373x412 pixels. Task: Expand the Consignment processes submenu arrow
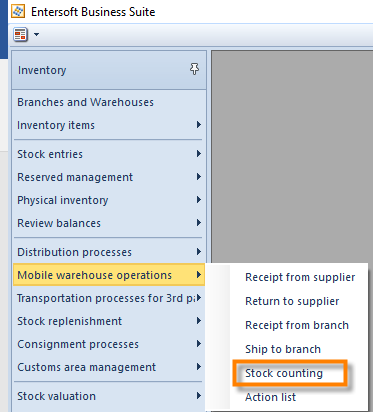tap(199, 344)
